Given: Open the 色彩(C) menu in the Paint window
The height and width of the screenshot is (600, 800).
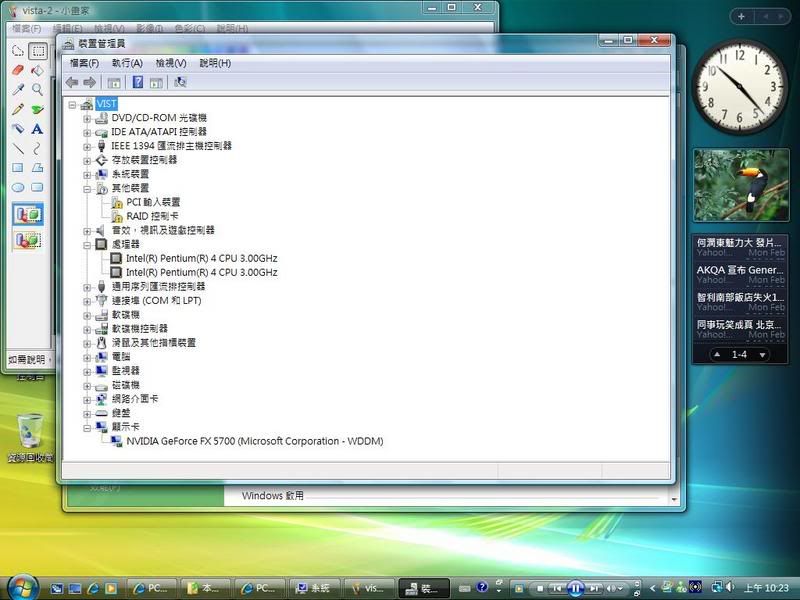Looking at the screenshot, I should click(190, 29).
